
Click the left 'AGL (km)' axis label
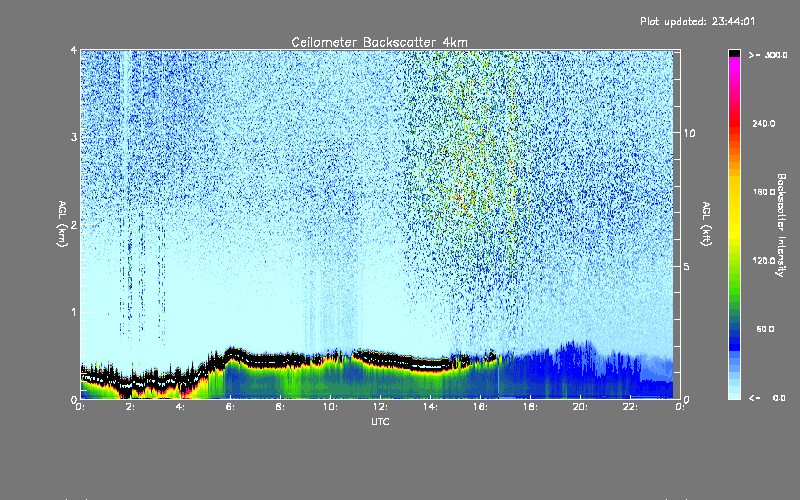[x=62, y=224]
